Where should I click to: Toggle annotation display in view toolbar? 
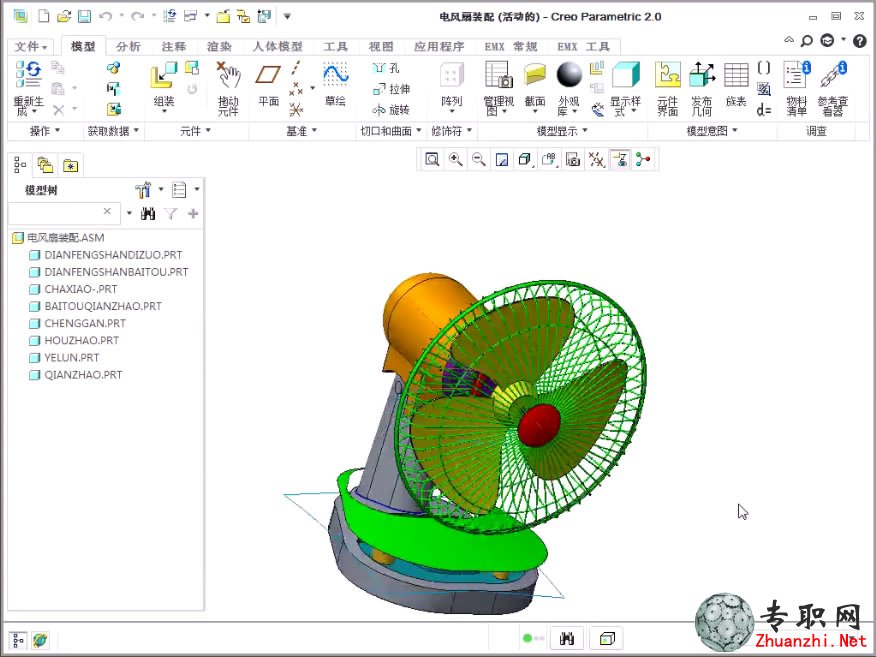click(x=620, y=160)
